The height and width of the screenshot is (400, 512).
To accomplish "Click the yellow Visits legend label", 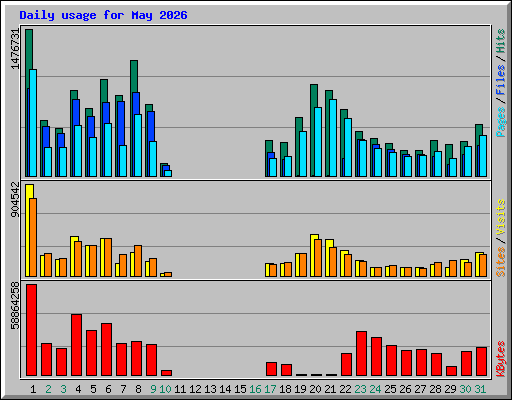I will click(500, 217).
